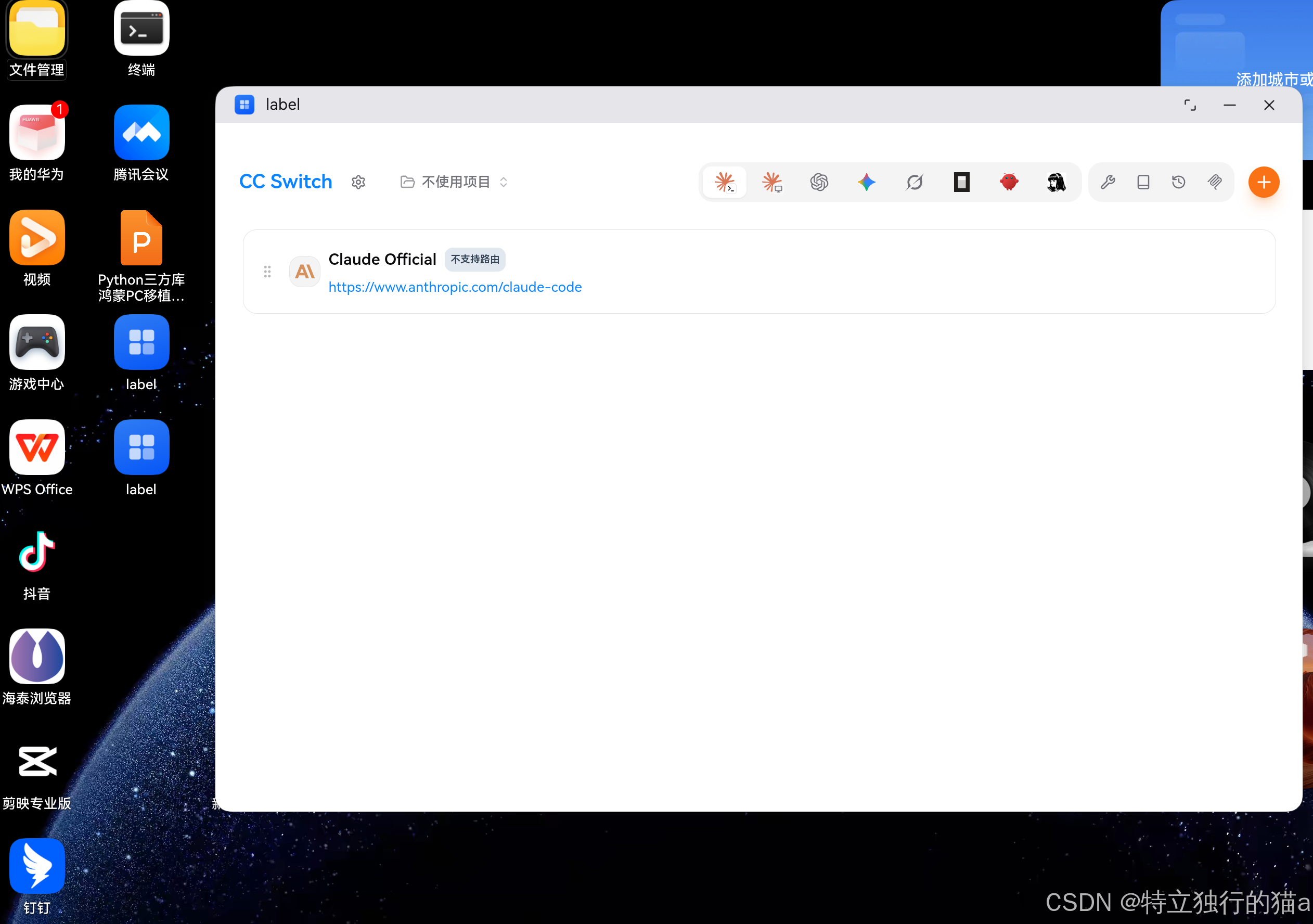Click the 不支持路由 badge
1313x924 pixels.
click(x=475, y=260)
